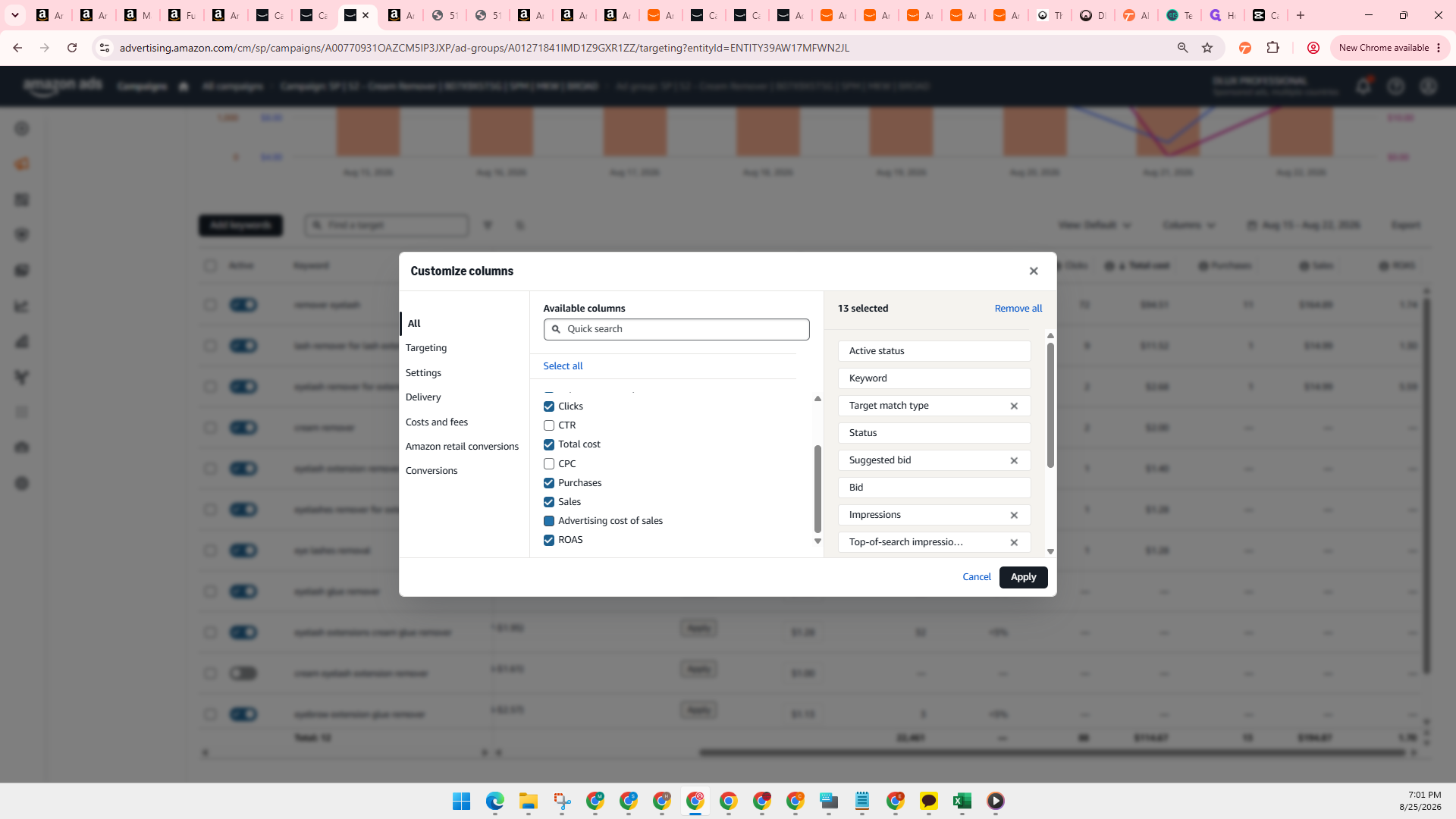The height and width of the screenshot is (819, 1456).
Task: Open Notepad from the taskbar
Action: tap(862, 801)
